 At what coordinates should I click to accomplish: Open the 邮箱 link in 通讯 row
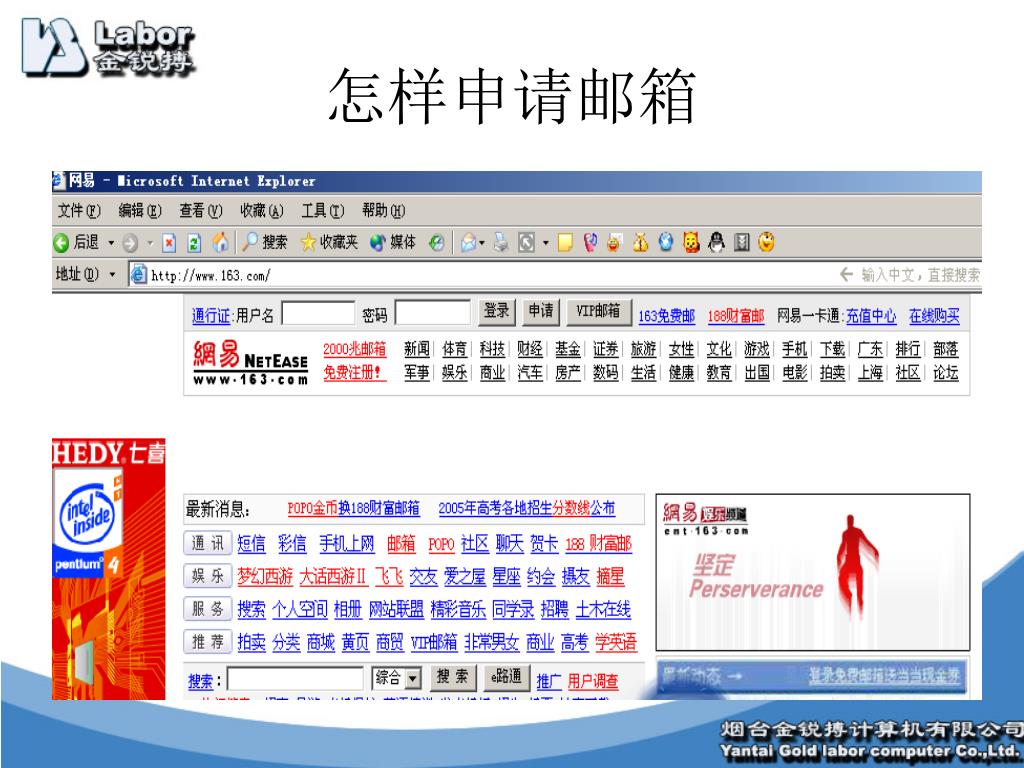click(x=401, y=544)
